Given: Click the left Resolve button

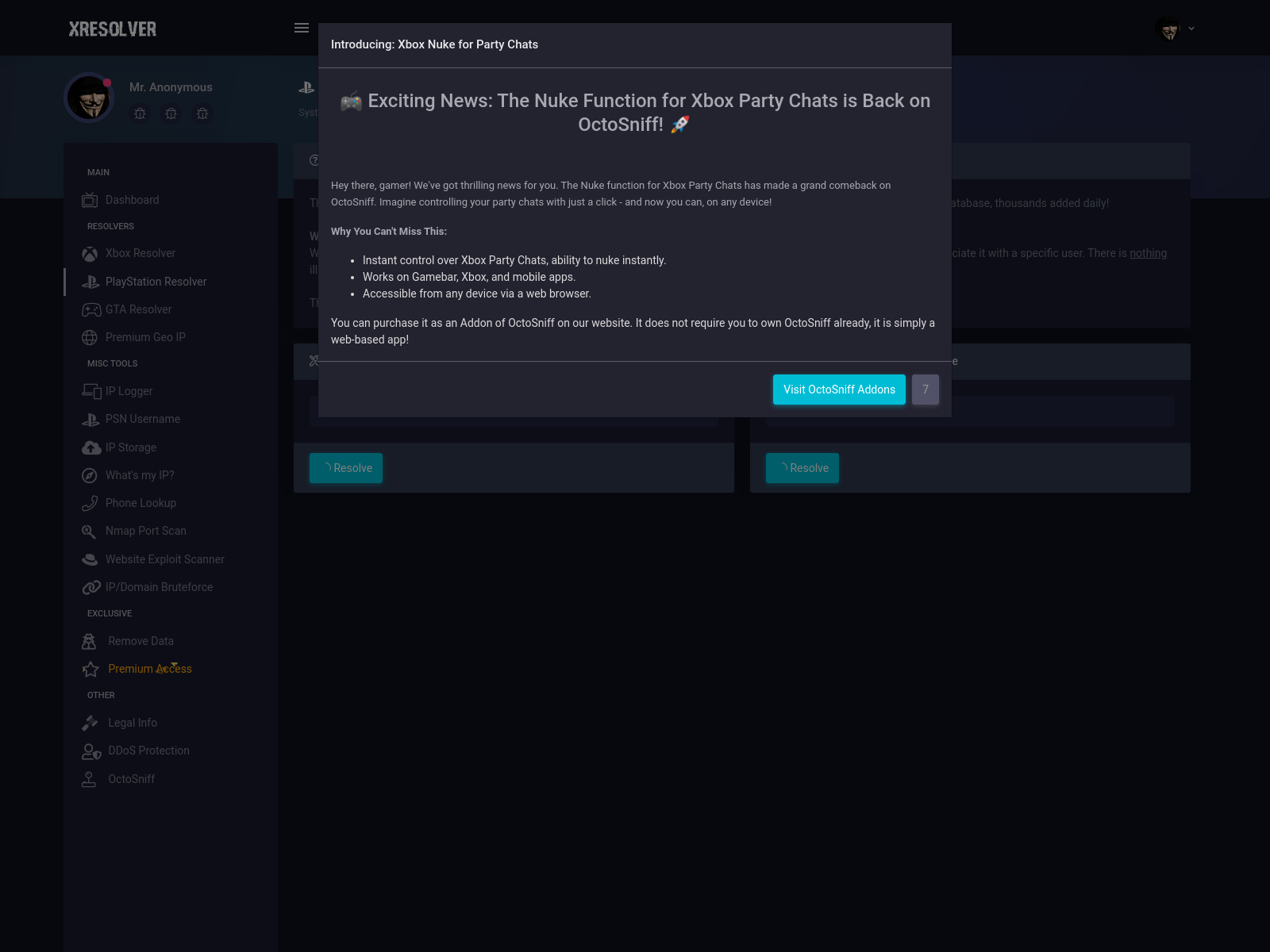Looking at the screenshot, I should (x=346, y=468).
